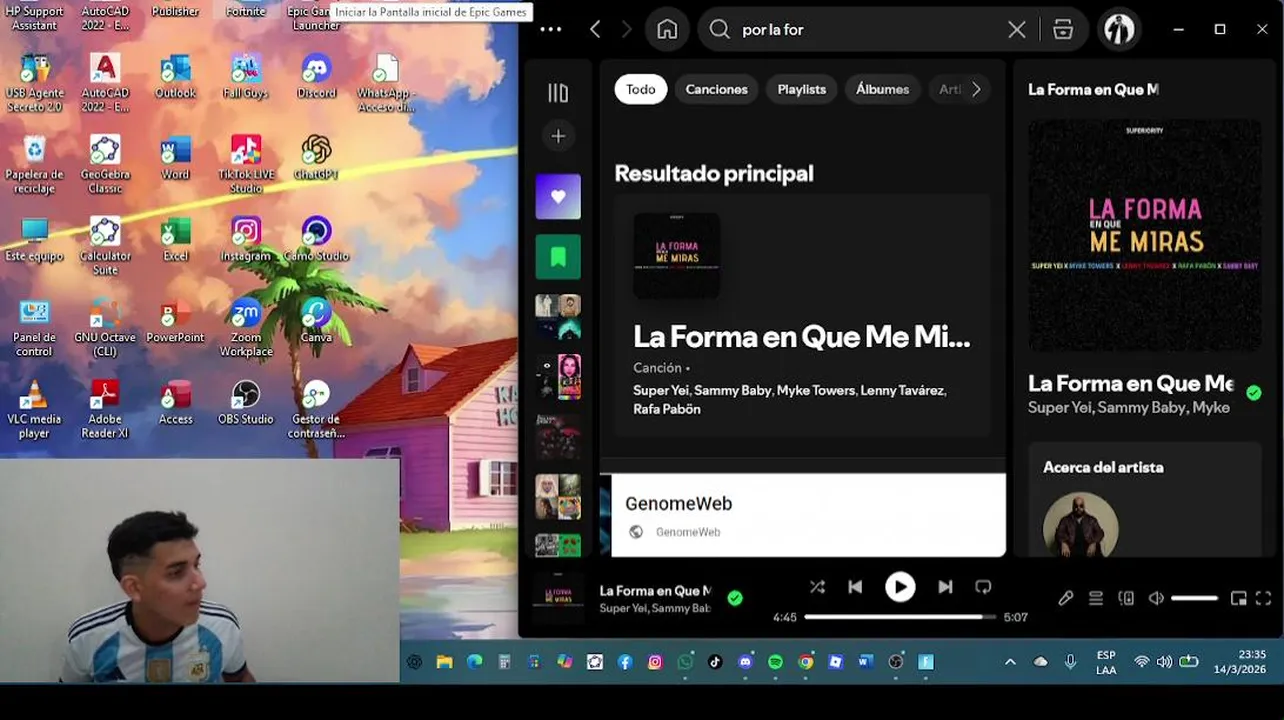Click the magnifying glass search icon
This screenshot has height=720, width=1284.
719,30
